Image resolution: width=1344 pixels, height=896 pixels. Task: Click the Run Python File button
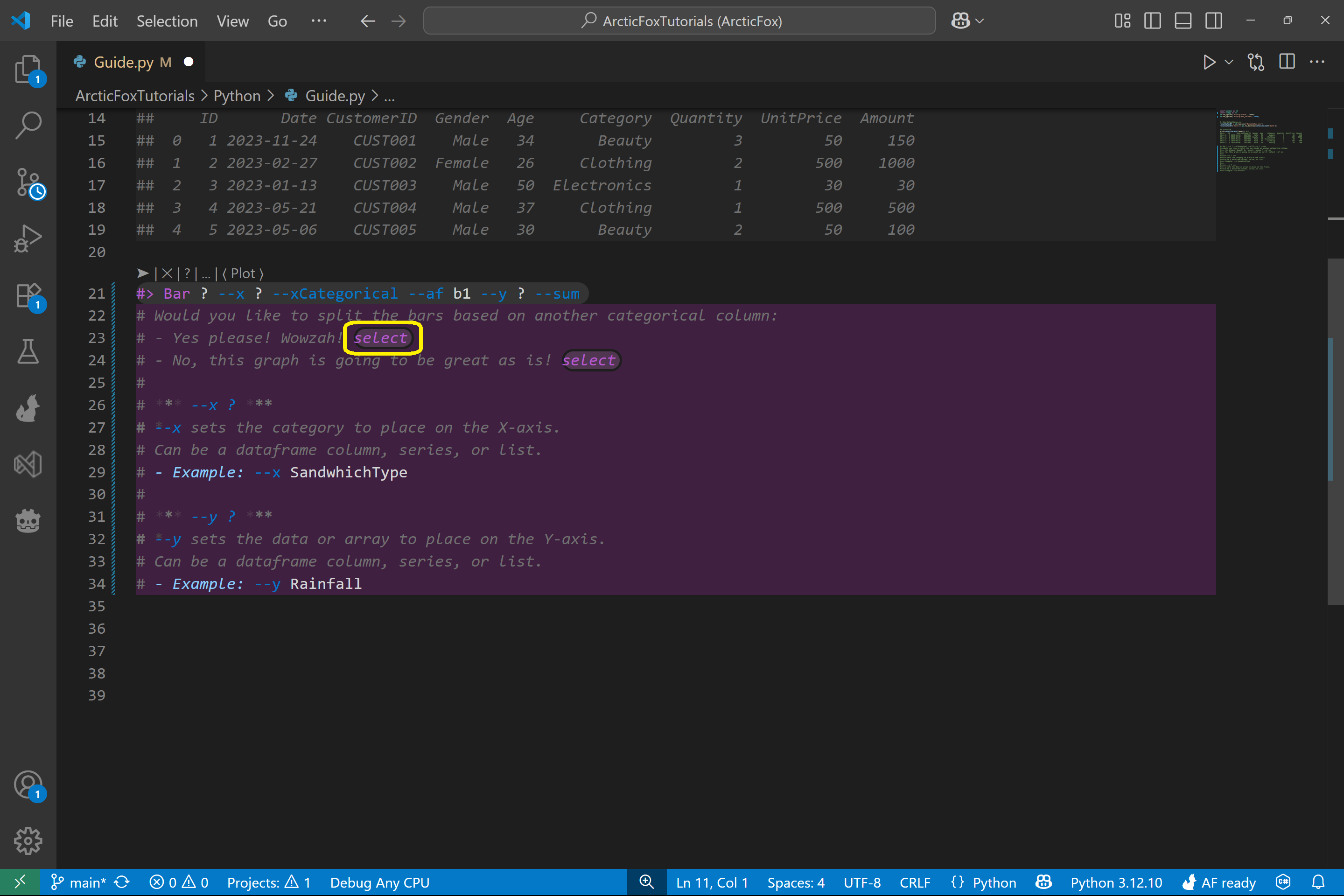[1209, 62]
